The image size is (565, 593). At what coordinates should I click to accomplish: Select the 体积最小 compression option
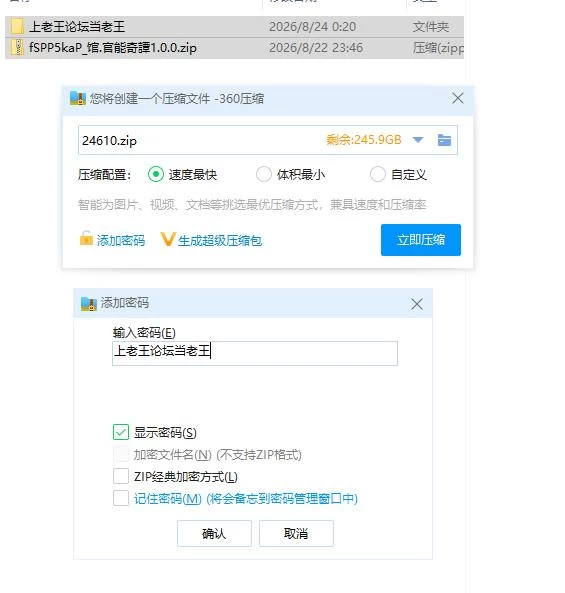coord(264,174)
